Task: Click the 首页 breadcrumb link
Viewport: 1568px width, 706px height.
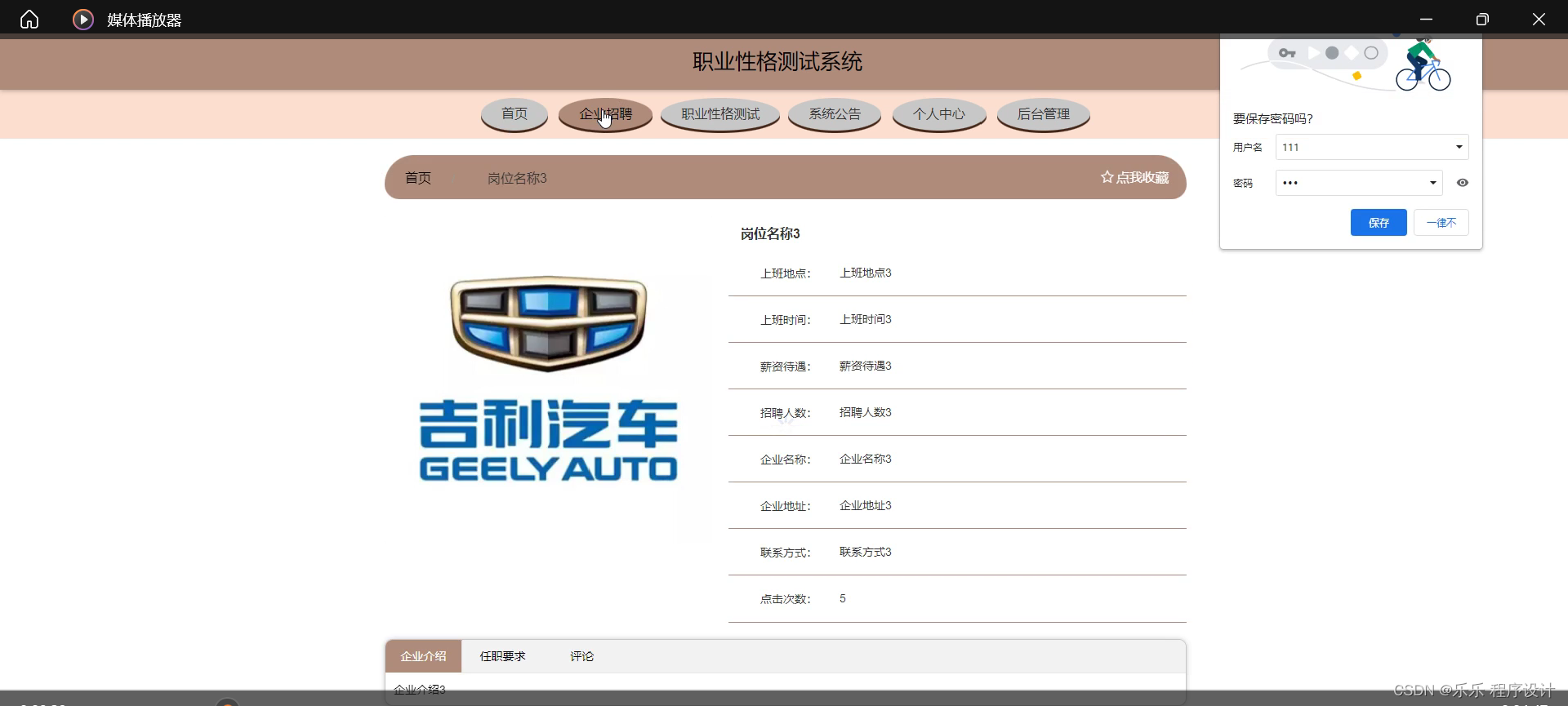Action: (418, 178)
